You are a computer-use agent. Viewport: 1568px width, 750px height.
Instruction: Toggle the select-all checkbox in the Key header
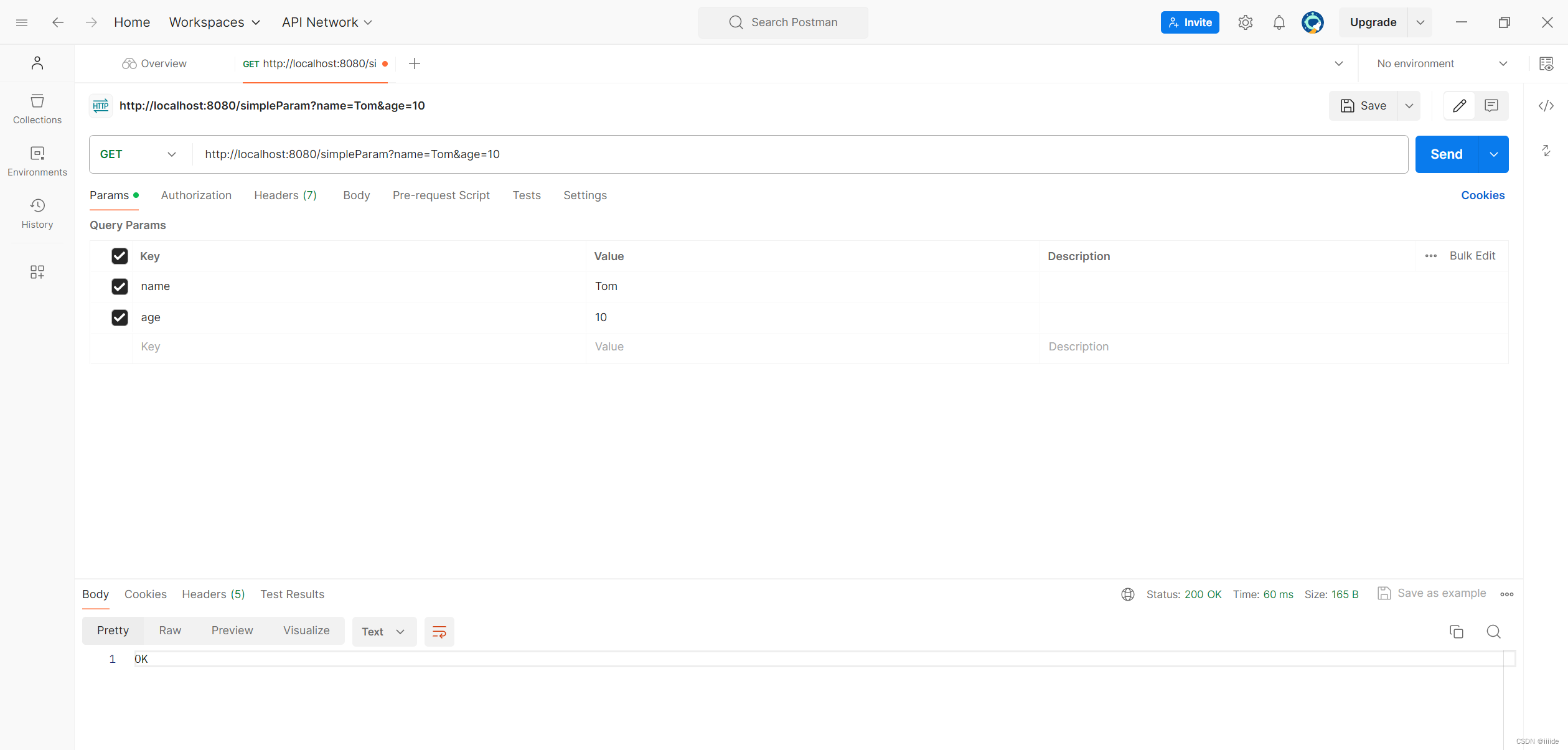point(120,256)
